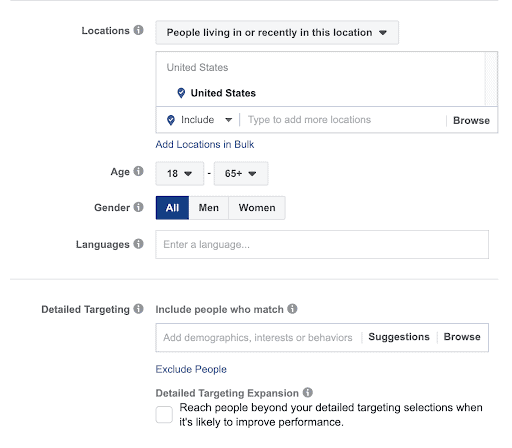Screen dimensions: 512x448
Task: Open the minimum age 18 dropdown
Action: click(x=180, y=173)
